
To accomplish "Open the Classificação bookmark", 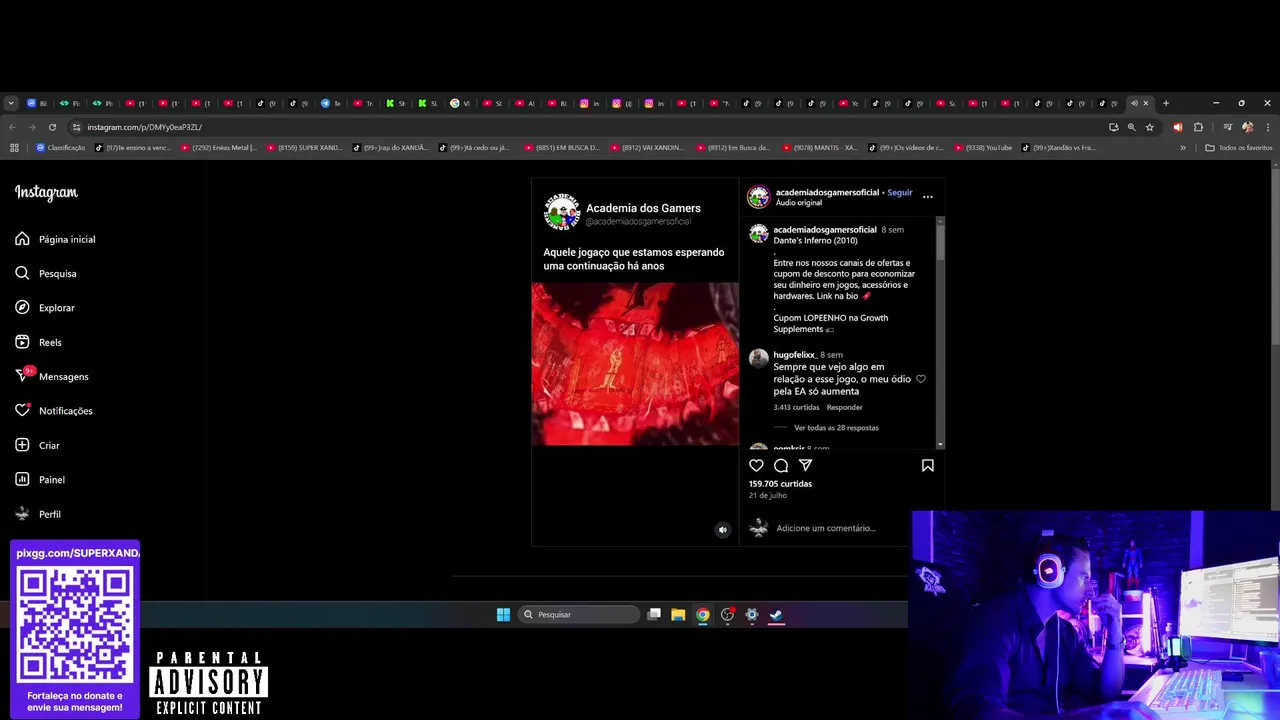I will pos(61,148).
